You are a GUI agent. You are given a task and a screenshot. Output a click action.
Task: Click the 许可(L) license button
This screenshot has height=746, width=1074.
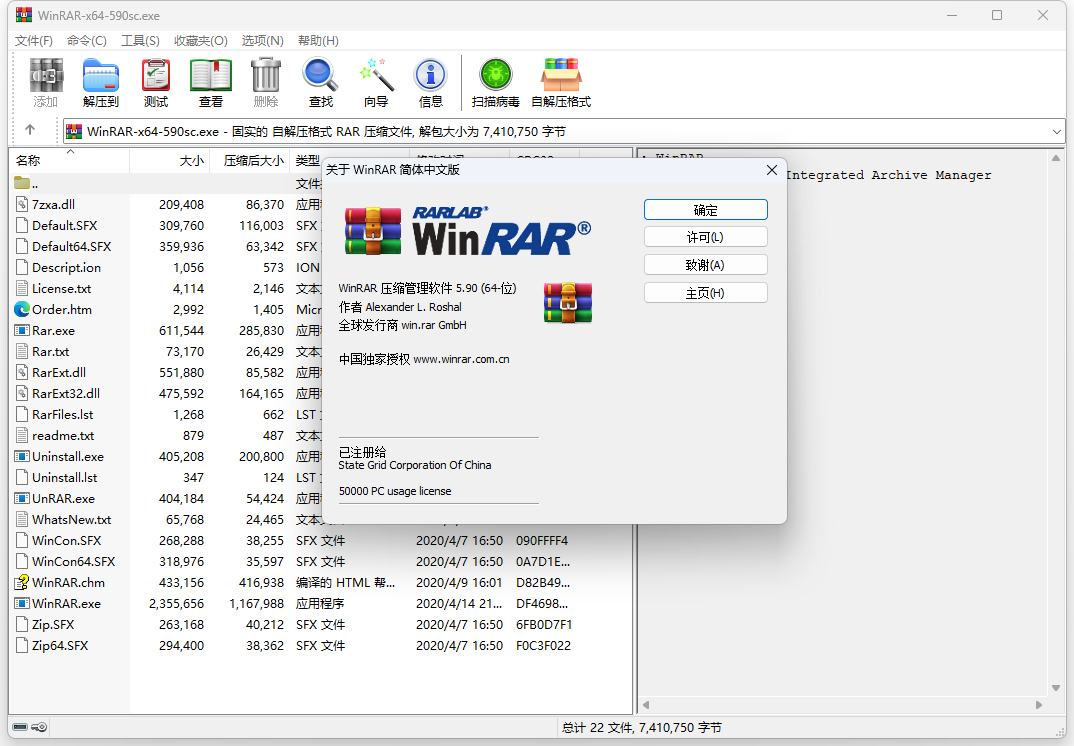click(x=705, y=237)
